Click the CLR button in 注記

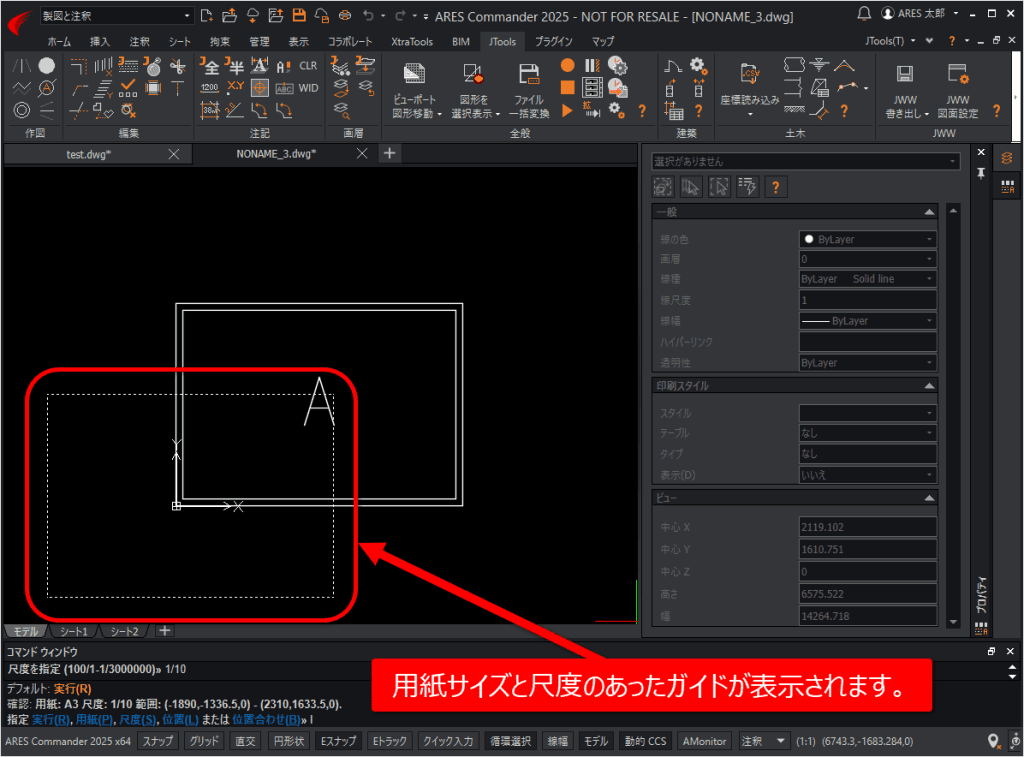pos(308,66)
